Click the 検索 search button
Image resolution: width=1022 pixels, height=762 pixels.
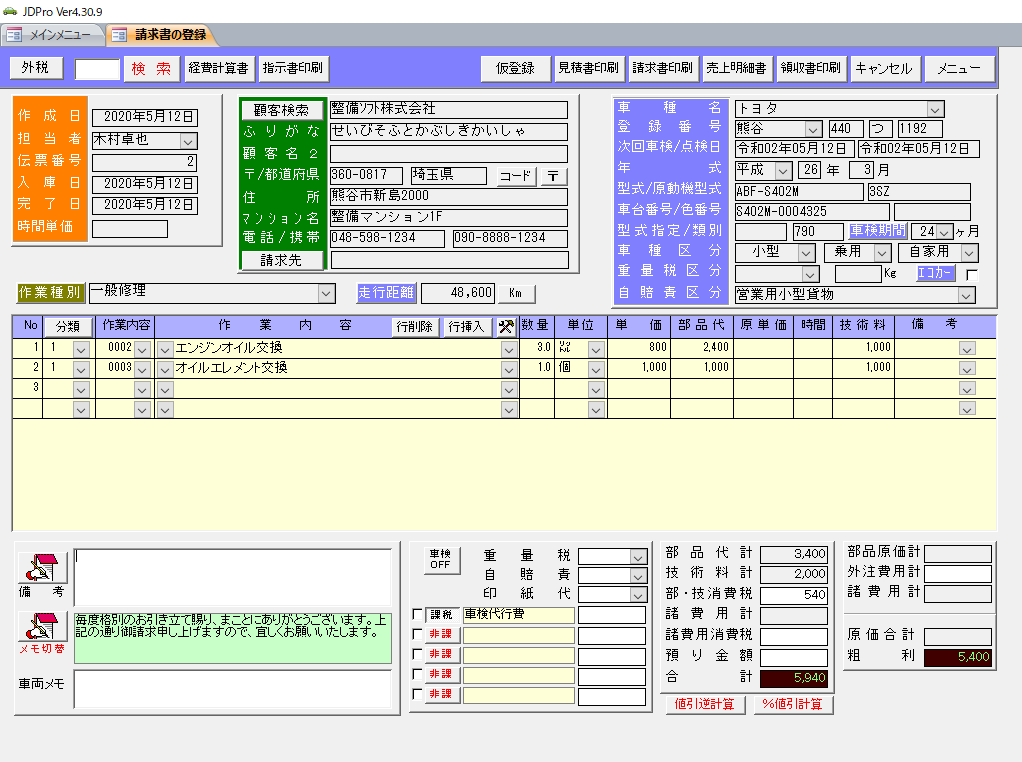tap(151, 68)
